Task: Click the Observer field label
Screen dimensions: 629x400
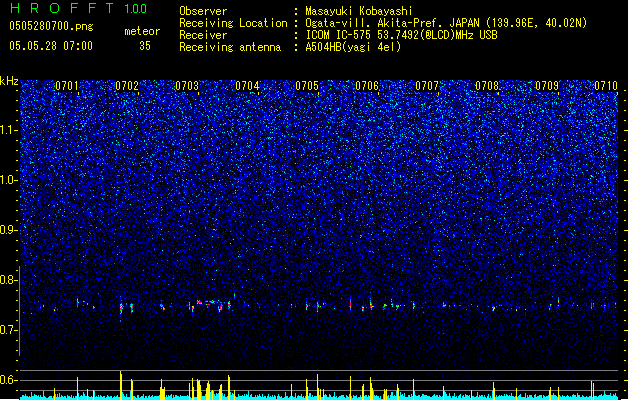Action: [x=203, y=11]
